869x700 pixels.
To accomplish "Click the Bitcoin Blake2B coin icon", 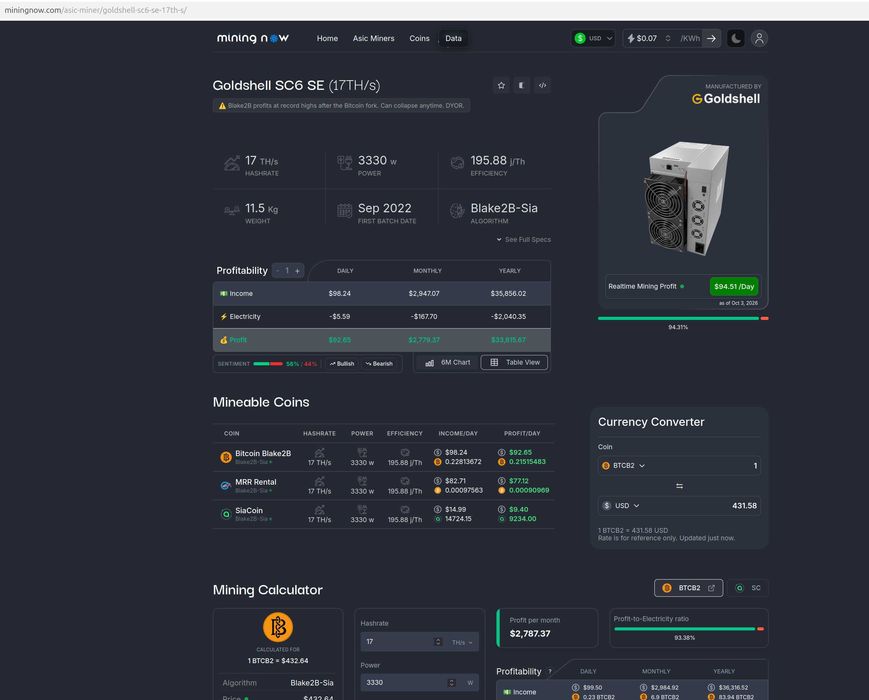I will pyautogui.click(x=226, y=457).
